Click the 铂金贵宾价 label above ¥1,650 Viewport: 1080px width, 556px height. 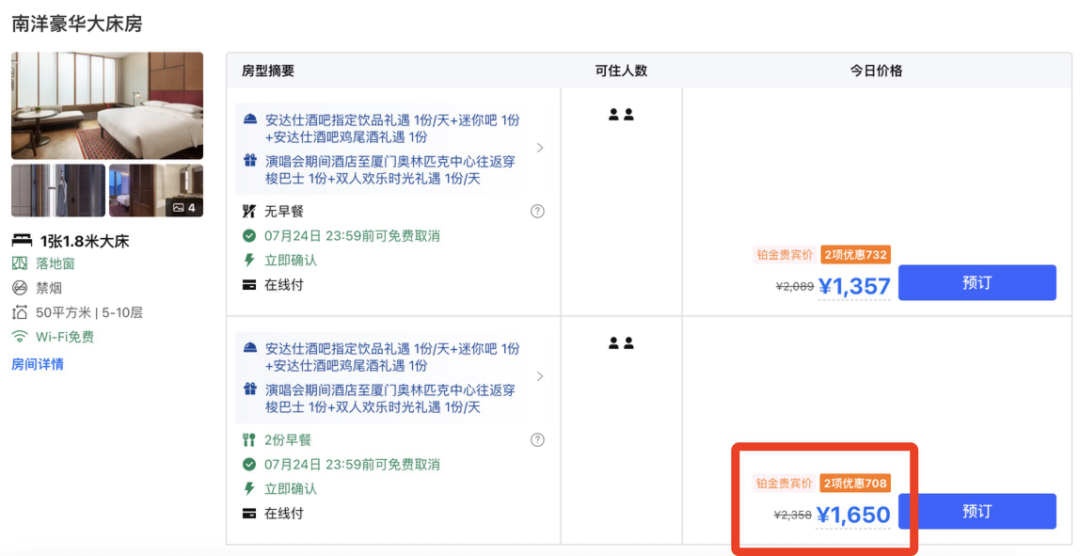point(785,484)
